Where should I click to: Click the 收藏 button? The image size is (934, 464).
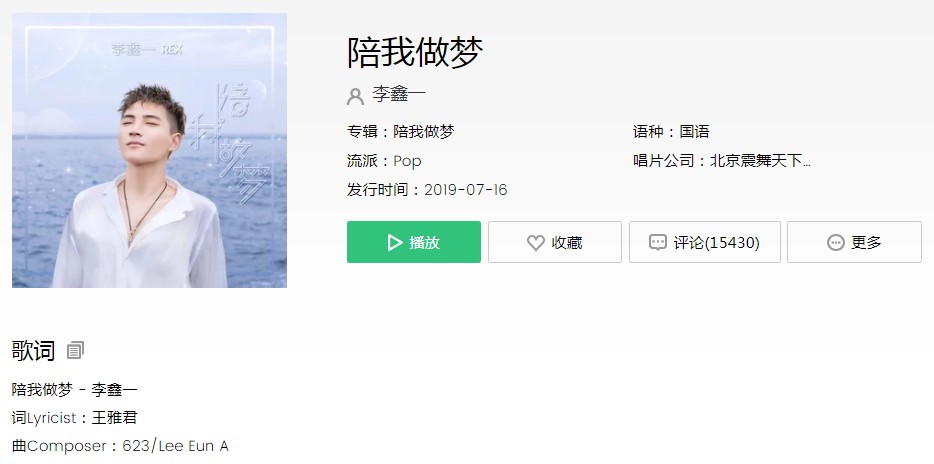point(555,242)
